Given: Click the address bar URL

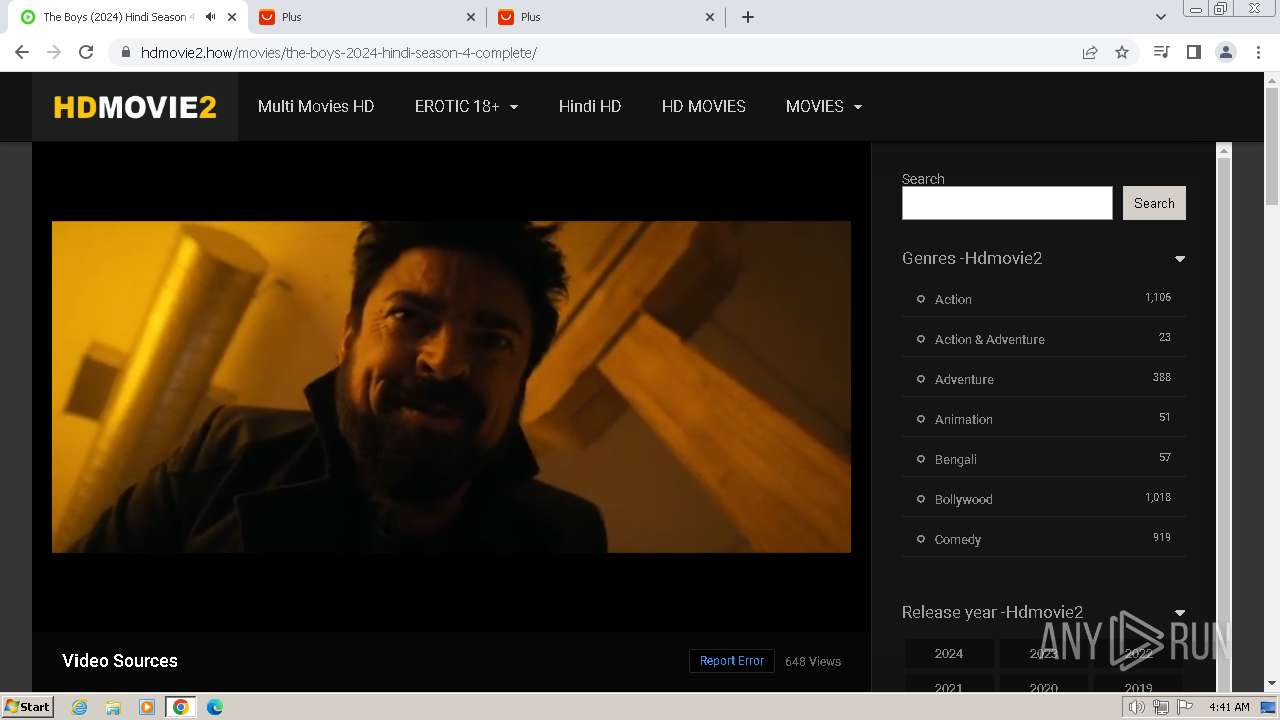Looking at the screenshot, I should 339,52.
